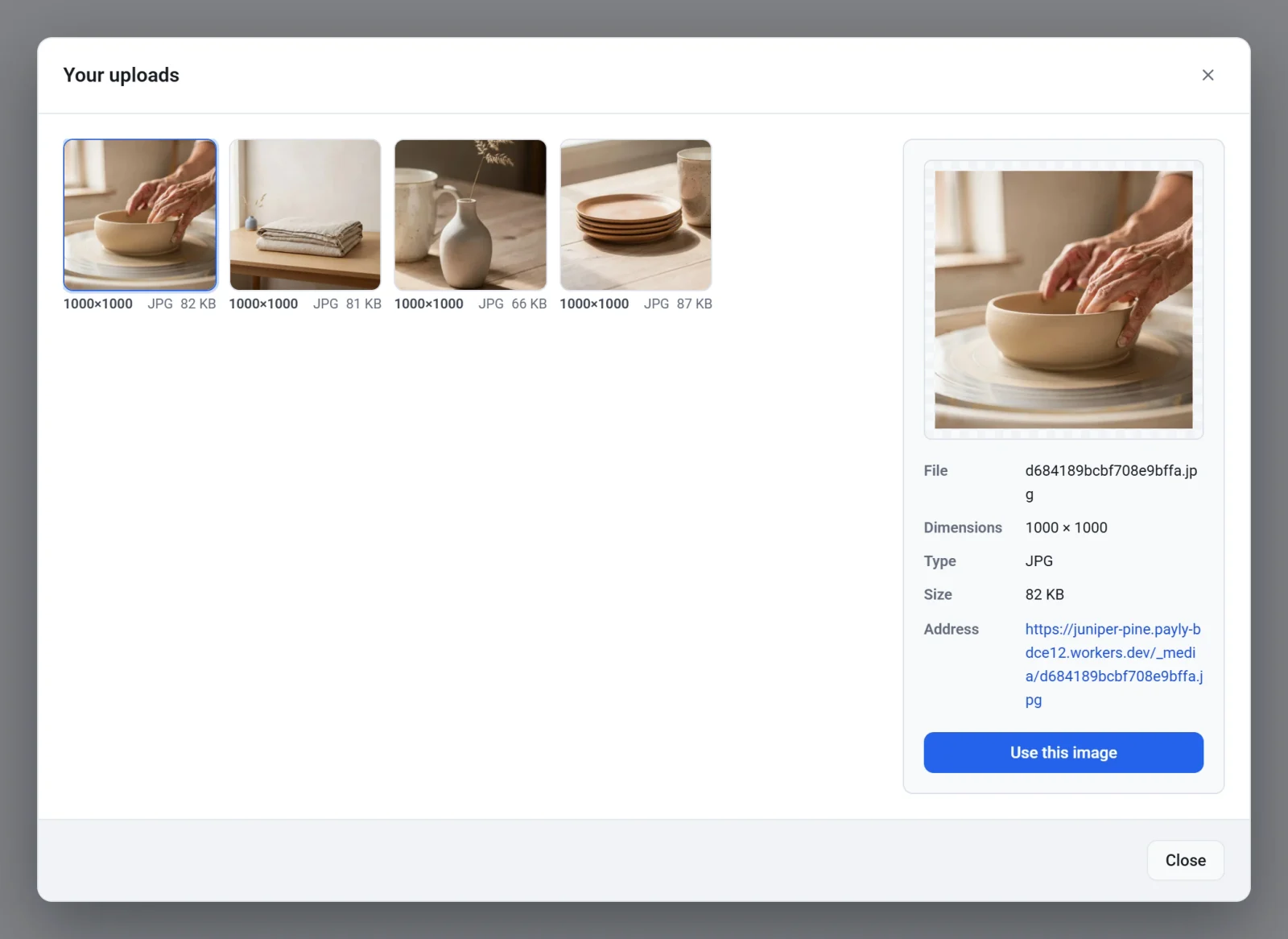Click the Close button

(1185, 860)
